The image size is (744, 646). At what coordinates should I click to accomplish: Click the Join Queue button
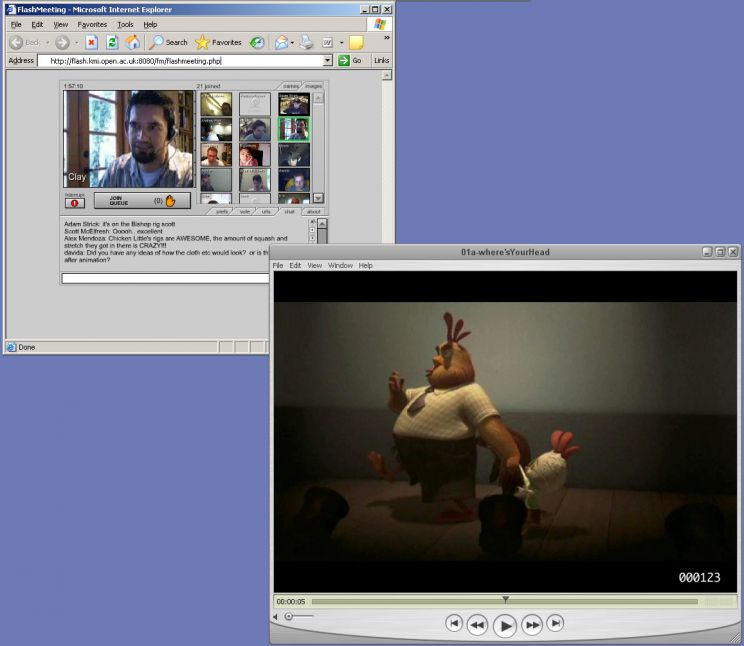pyautogui.click(x=142, y=201)
